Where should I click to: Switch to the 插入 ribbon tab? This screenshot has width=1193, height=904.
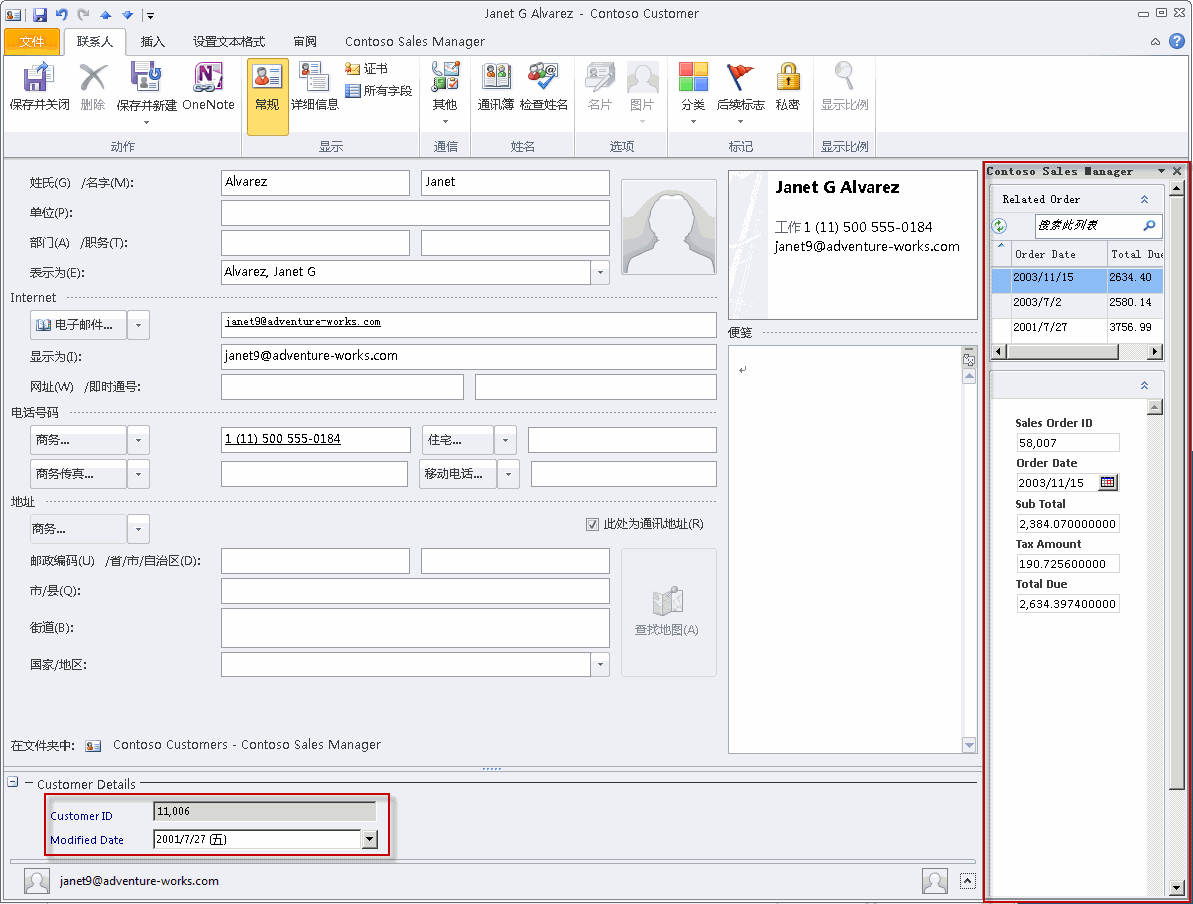[153, 42]
